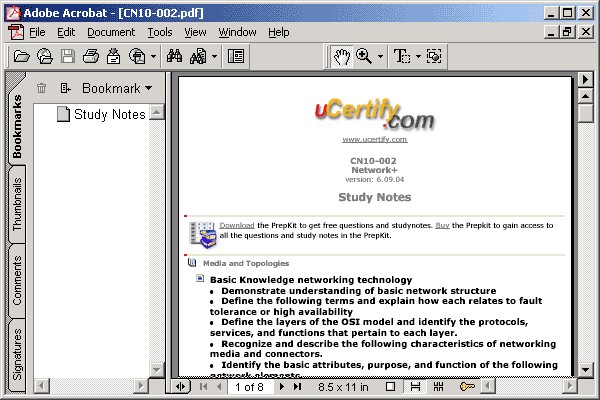Click the Print toolbar icon

click(x=91, y=56)
